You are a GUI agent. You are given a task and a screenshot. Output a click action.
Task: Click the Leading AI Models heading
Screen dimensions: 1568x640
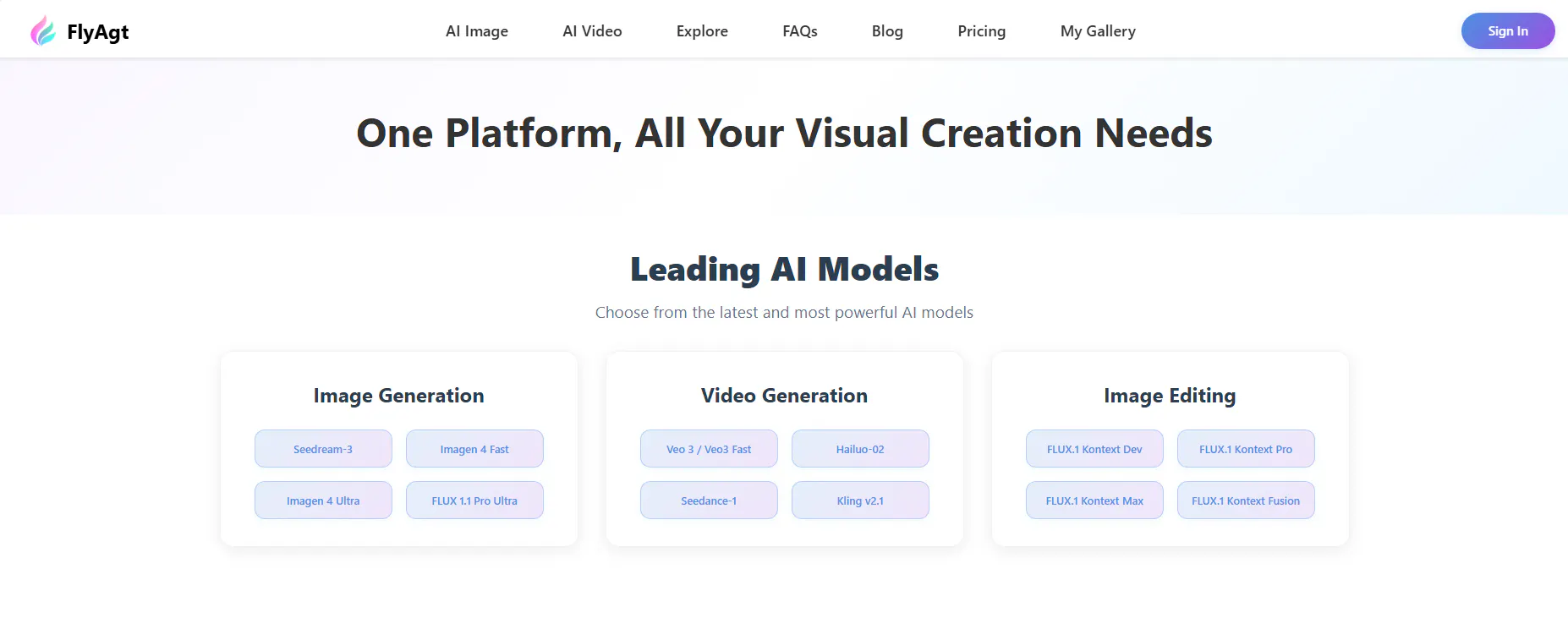pyautogui.click(x=784, y=270)
